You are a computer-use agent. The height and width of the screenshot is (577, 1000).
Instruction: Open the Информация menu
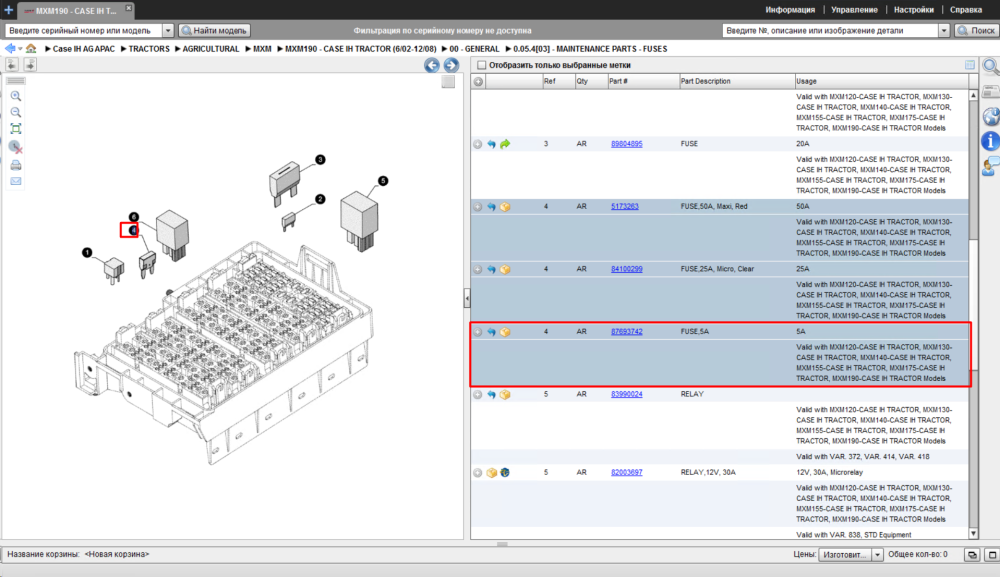click(x=790, y=10)
